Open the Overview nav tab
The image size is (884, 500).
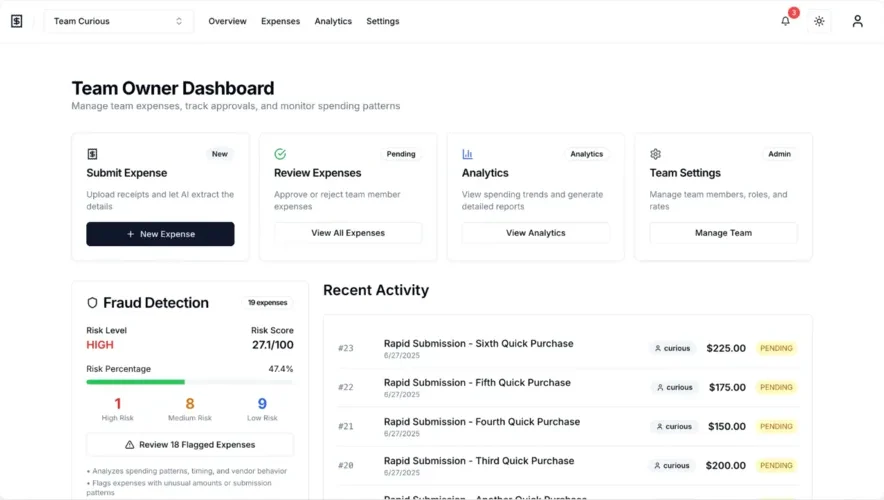[x=227, y=21]
